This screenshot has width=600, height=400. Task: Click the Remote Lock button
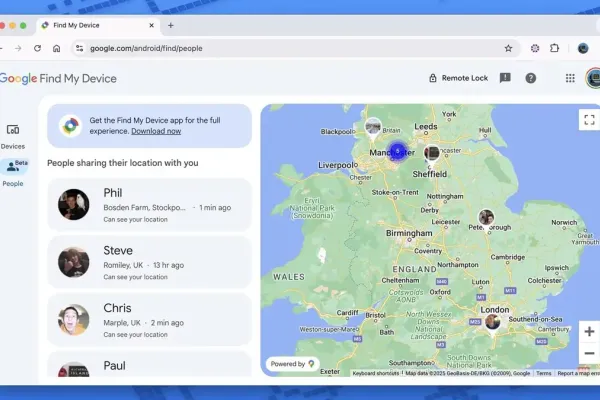[458, 78]
